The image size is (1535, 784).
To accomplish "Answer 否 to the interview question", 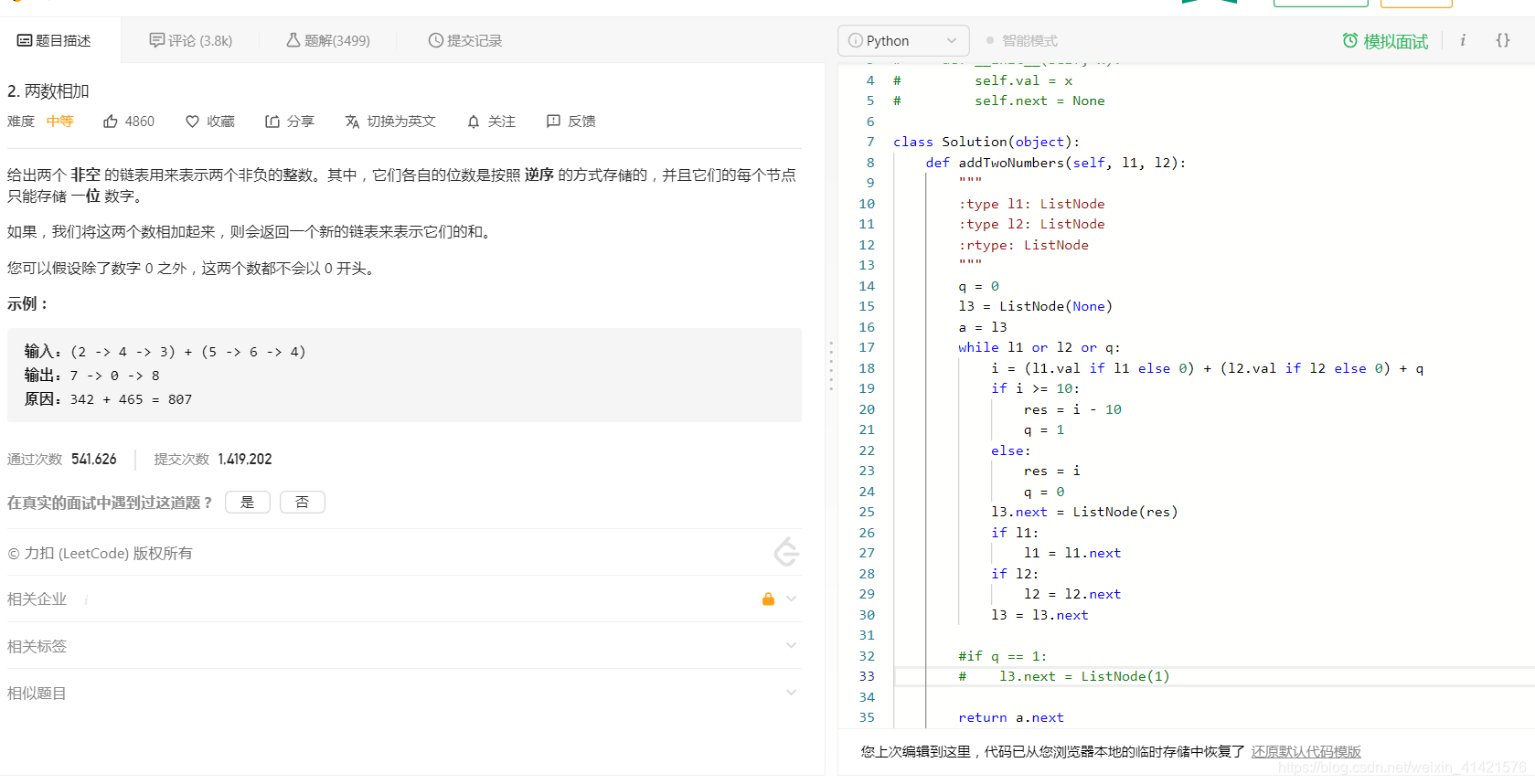I will pos(303,503).
